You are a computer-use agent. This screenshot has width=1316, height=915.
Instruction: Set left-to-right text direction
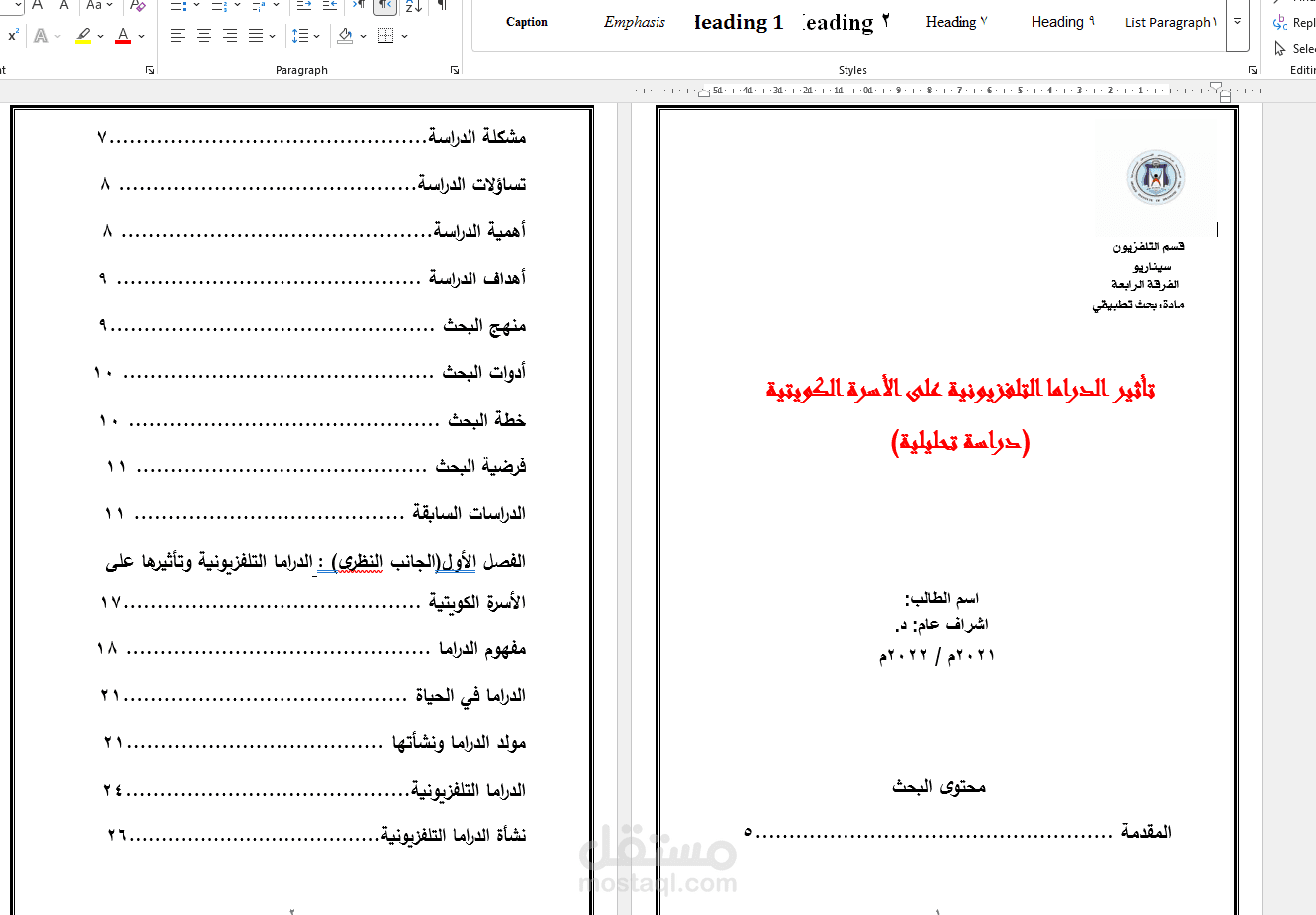pos(359,6)
